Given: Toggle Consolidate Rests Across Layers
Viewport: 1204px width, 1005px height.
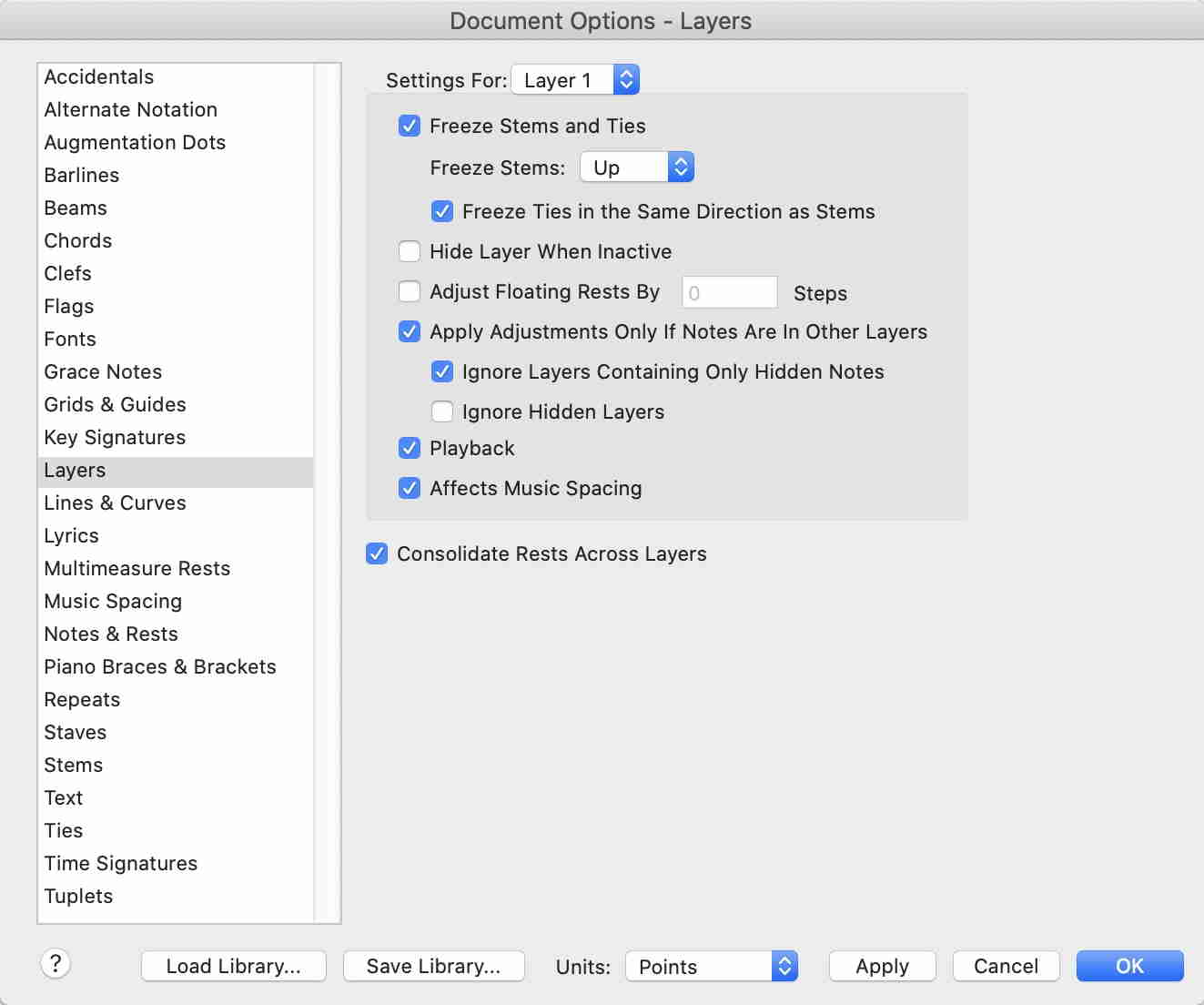Looking at the screenshot, I should (x=377, y=553).
